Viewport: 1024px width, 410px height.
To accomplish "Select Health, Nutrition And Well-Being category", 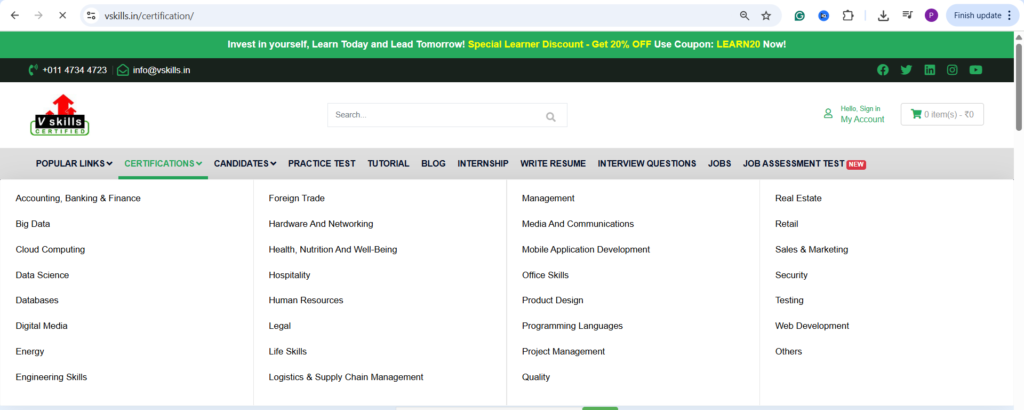I will coord(332,249).
